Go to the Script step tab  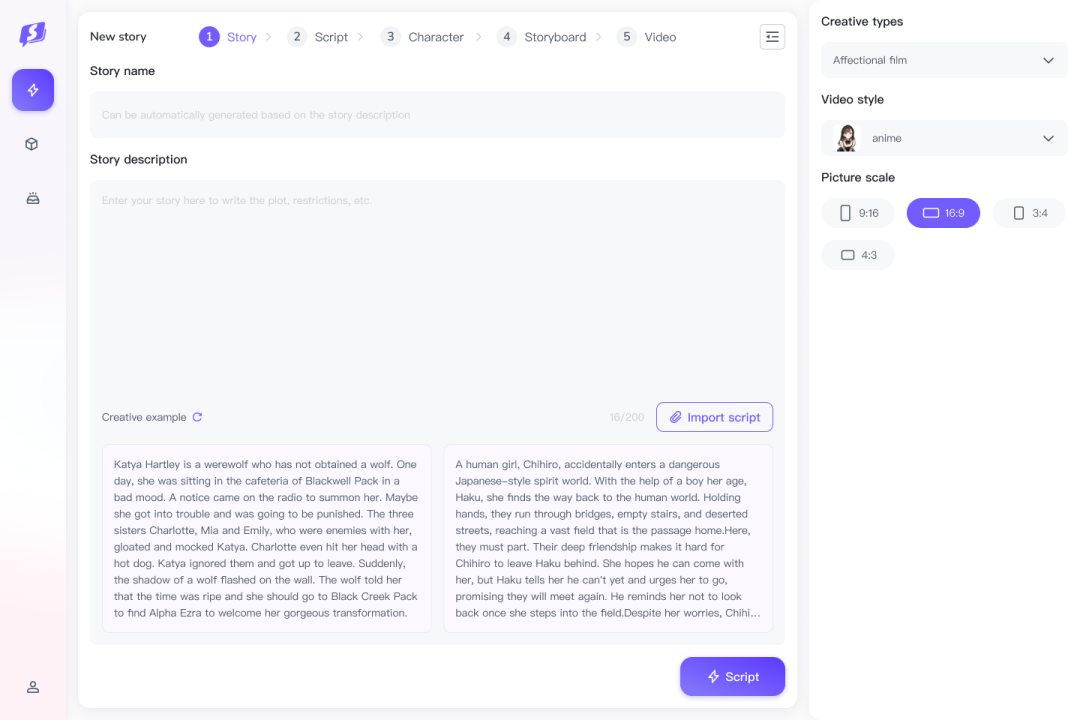pos(318,37)
